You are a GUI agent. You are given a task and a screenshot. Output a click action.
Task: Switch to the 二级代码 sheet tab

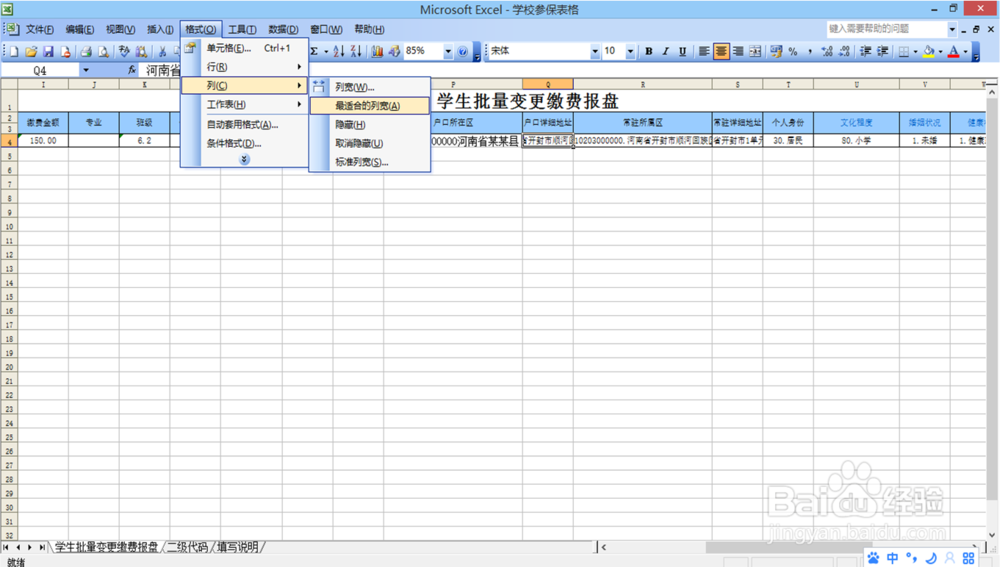188,547
